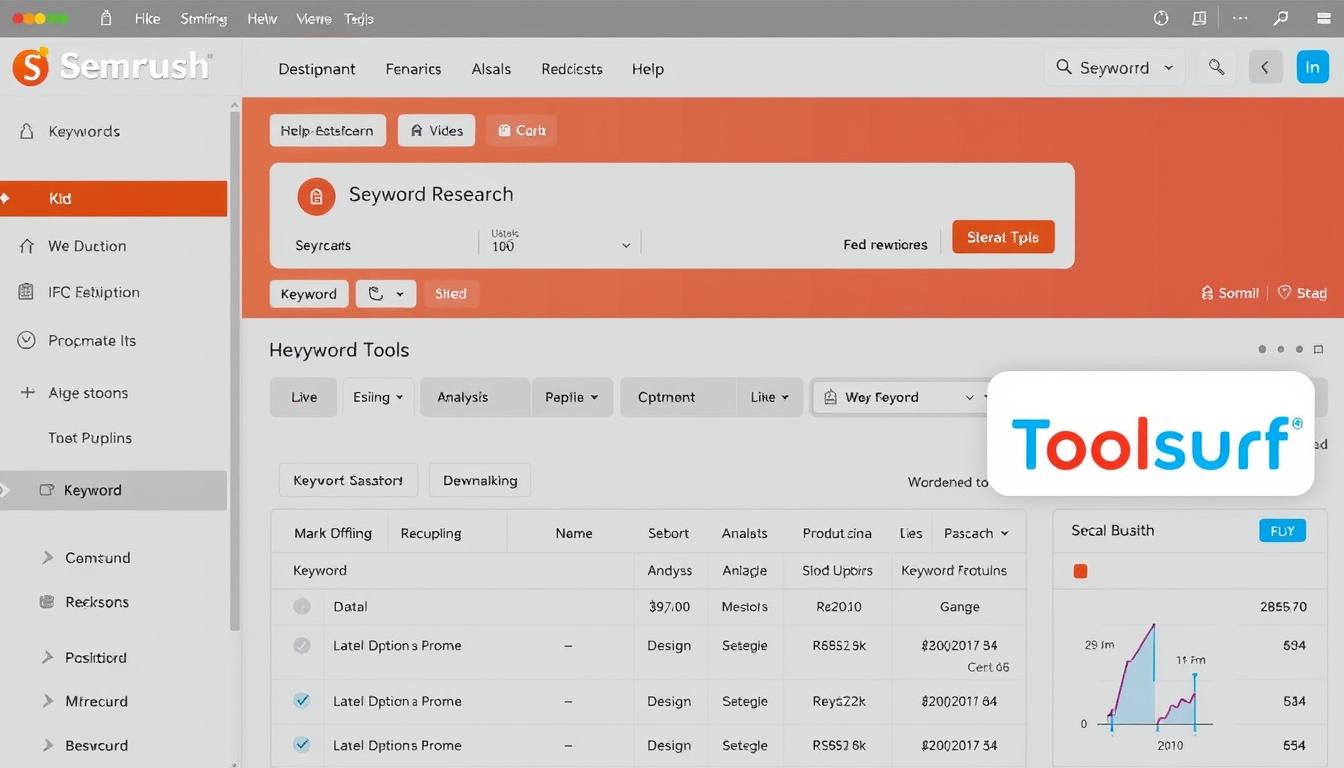Uncheck the checkbox in the last Latel Dptions Prome row
Screen dimensions: 1344x768
301,745
